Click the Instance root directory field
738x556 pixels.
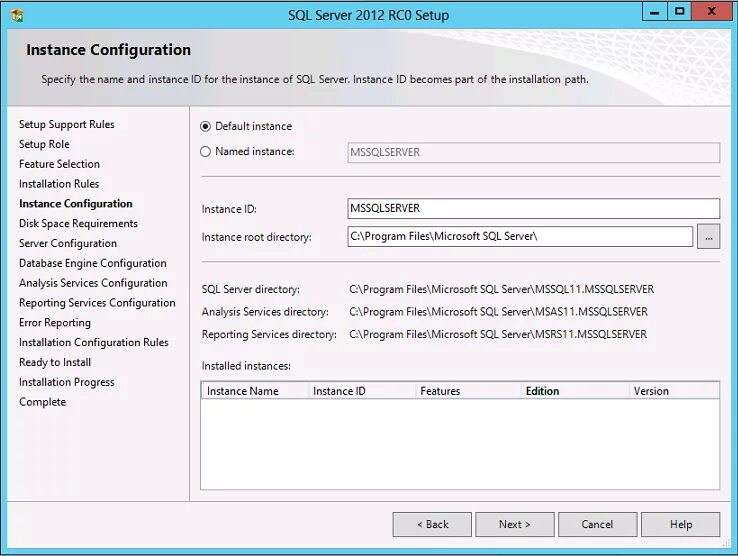[x=520, y=236]
